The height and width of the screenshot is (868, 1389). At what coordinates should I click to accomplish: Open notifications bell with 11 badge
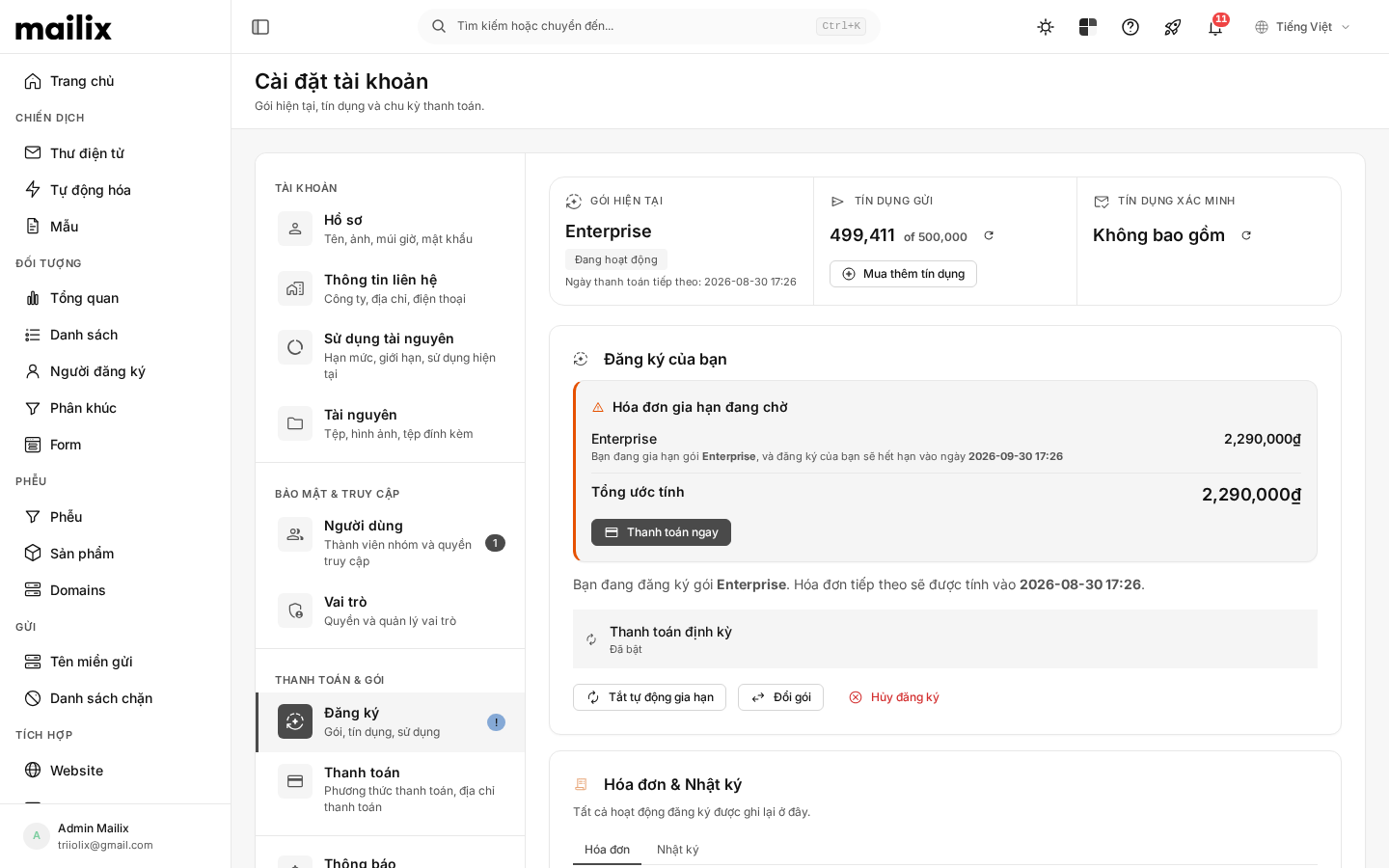pos(1216,26)
